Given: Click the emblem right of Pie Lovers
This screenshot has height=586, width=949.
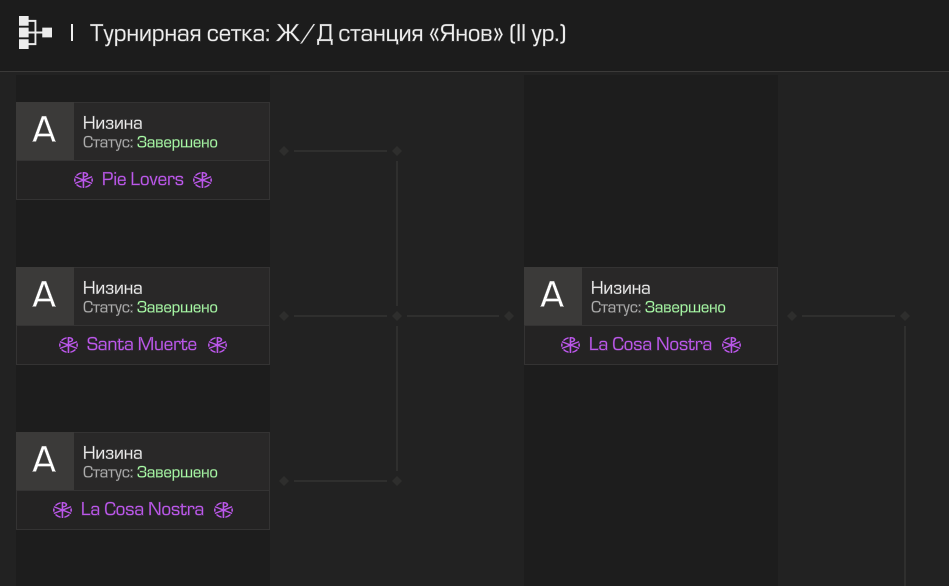Looking at the screenshot, I should click(203, 180).
